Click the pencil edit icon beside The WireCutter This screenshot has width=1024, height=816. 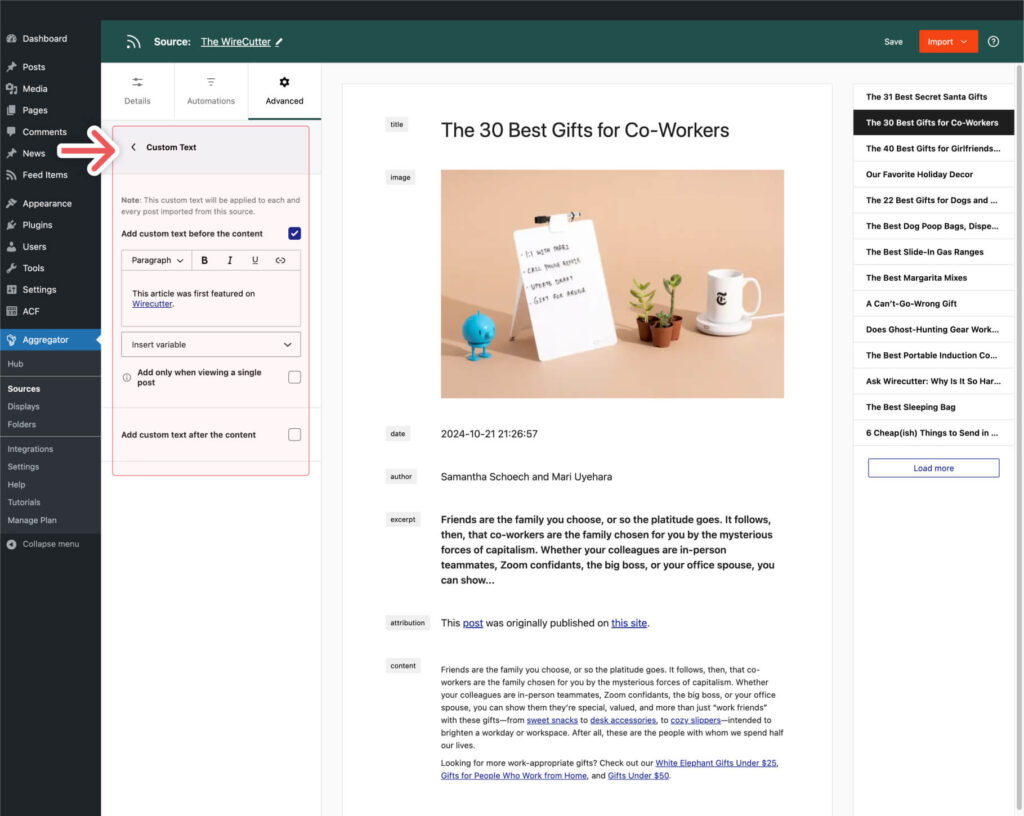(x=279, y=42)
